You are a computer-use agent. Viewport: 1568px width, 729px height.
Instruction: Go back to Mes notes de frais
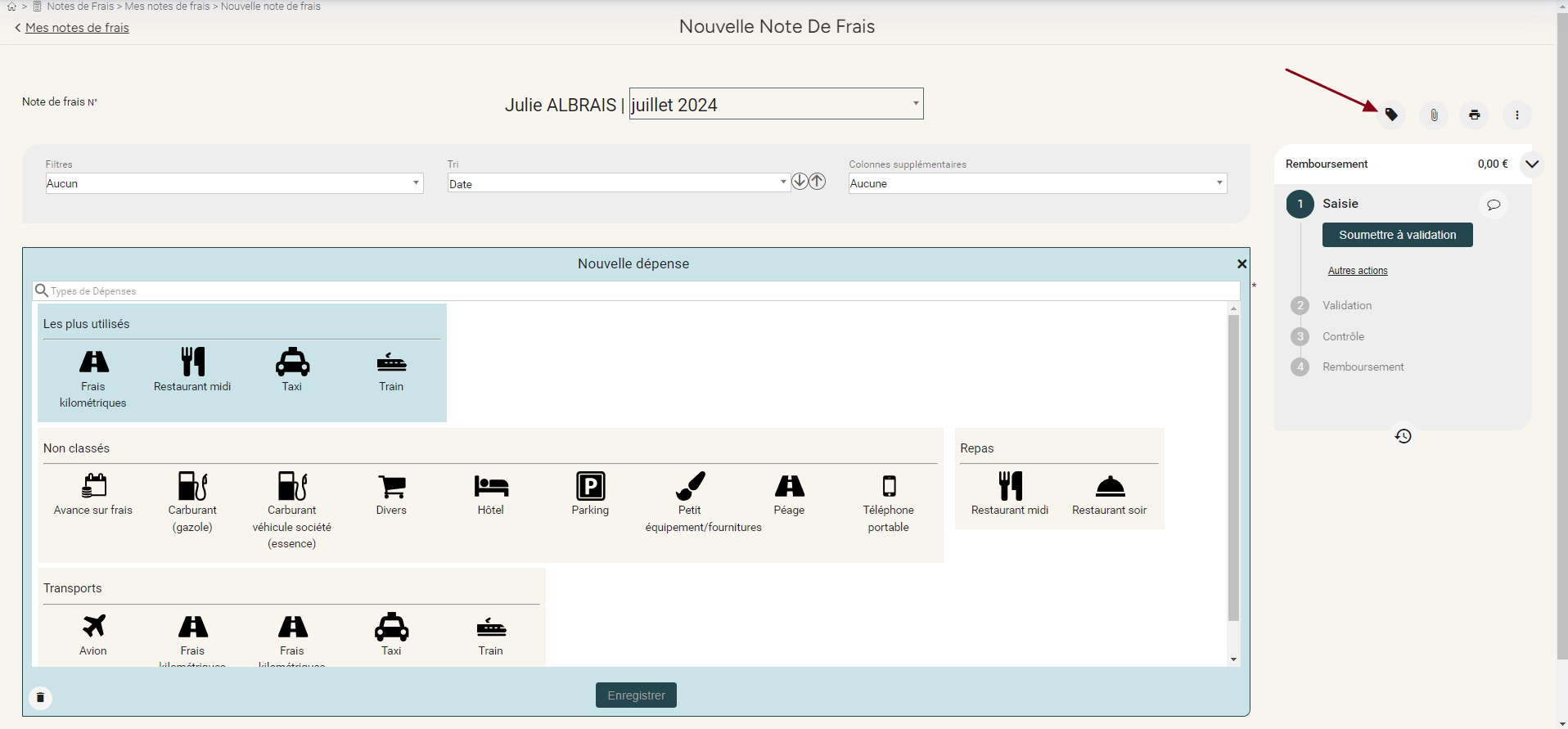click(76, 28)
